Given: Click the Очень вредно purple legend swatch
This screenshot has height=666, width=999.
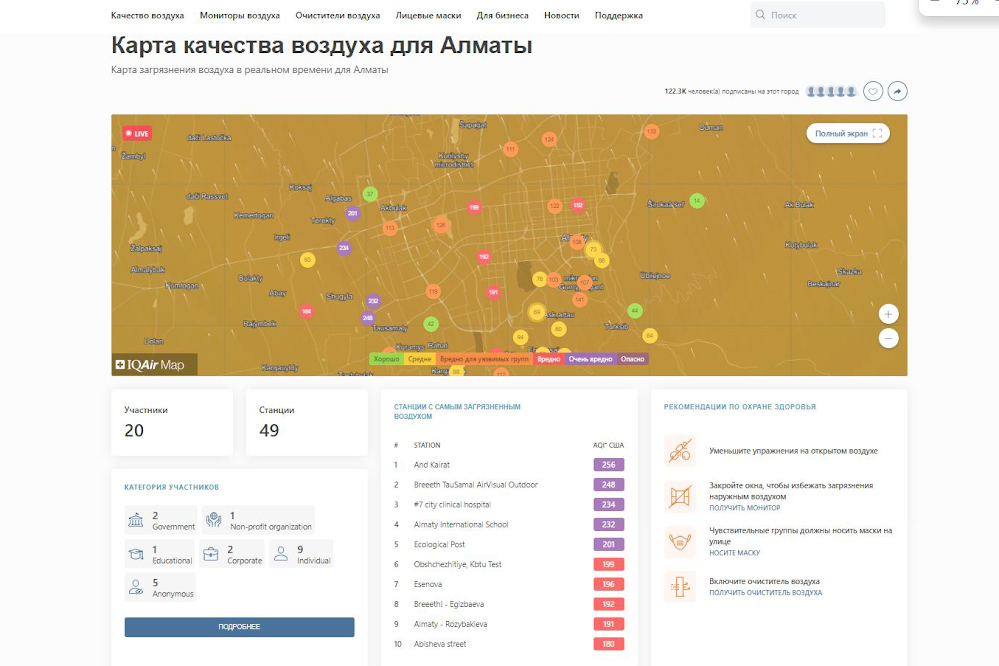Looking at the screenshot, I should 590,359.
